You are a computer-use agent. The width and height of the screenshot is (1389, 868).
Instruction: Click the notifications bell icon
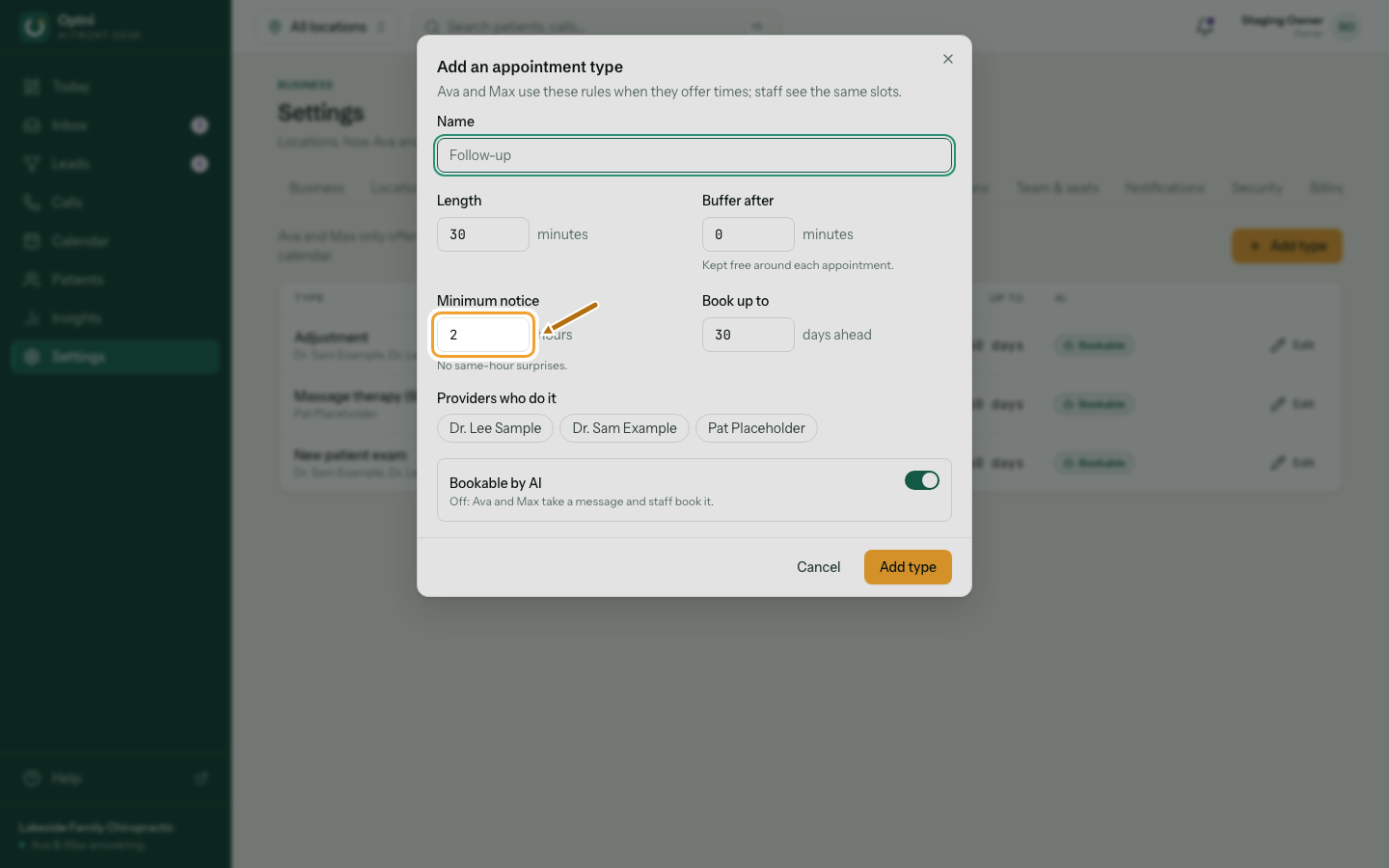coord(1205,27)
